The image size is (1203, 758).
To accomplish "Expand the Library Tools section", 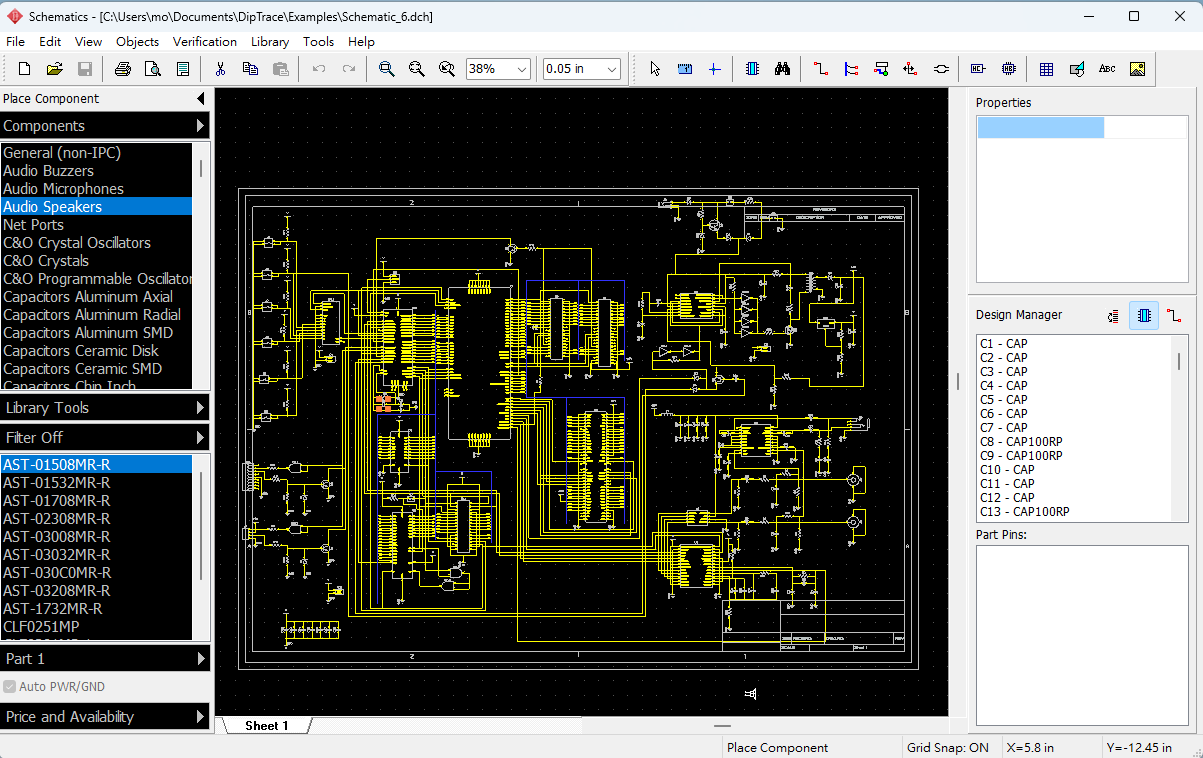I will tap(105, 408).
